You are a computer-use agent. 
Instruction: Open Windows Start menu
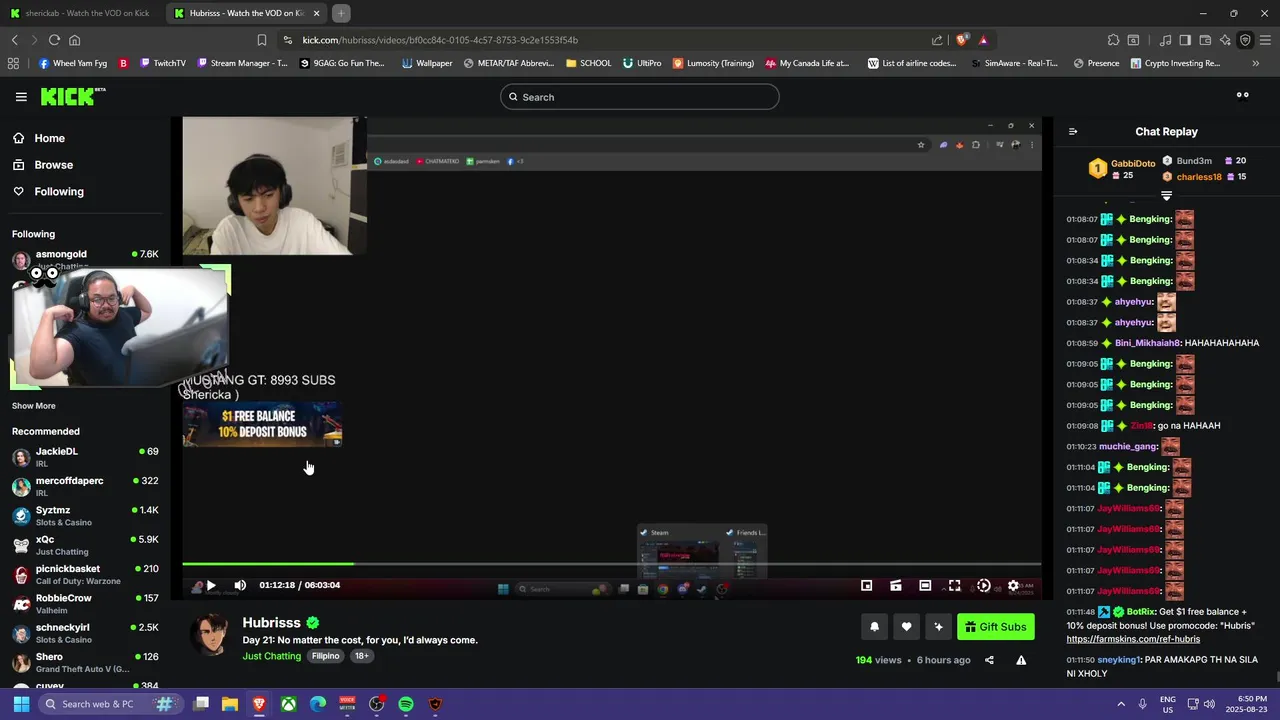(x=21, y=704)
